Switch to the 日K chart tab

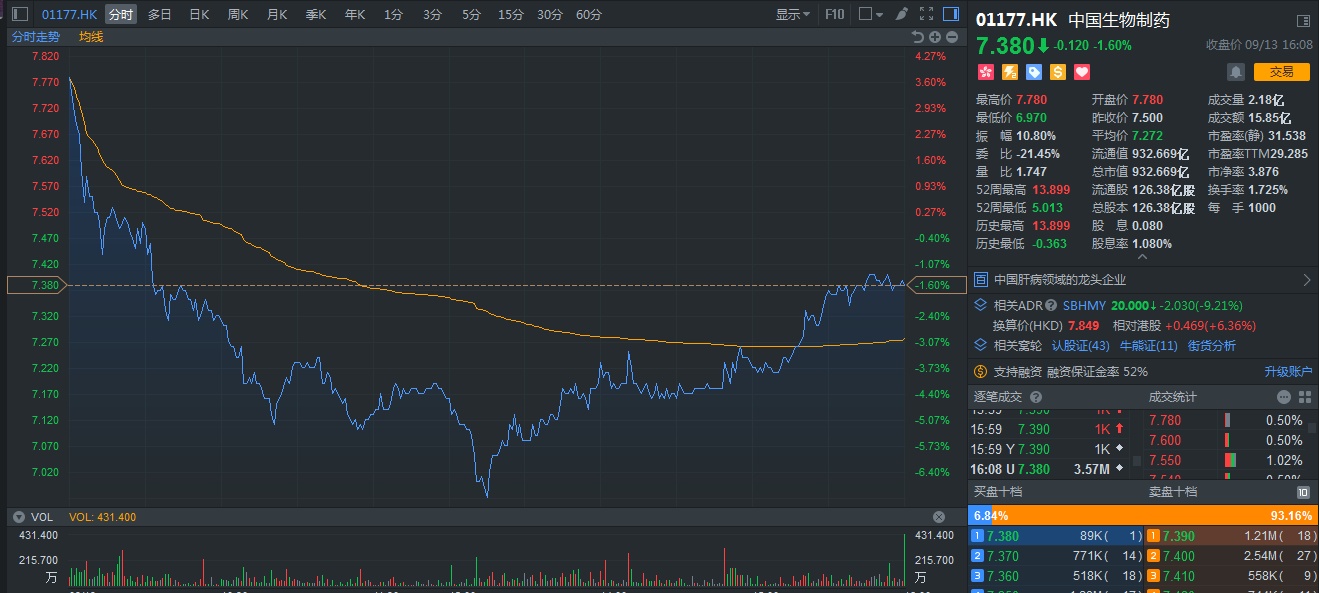pos(199,14)
